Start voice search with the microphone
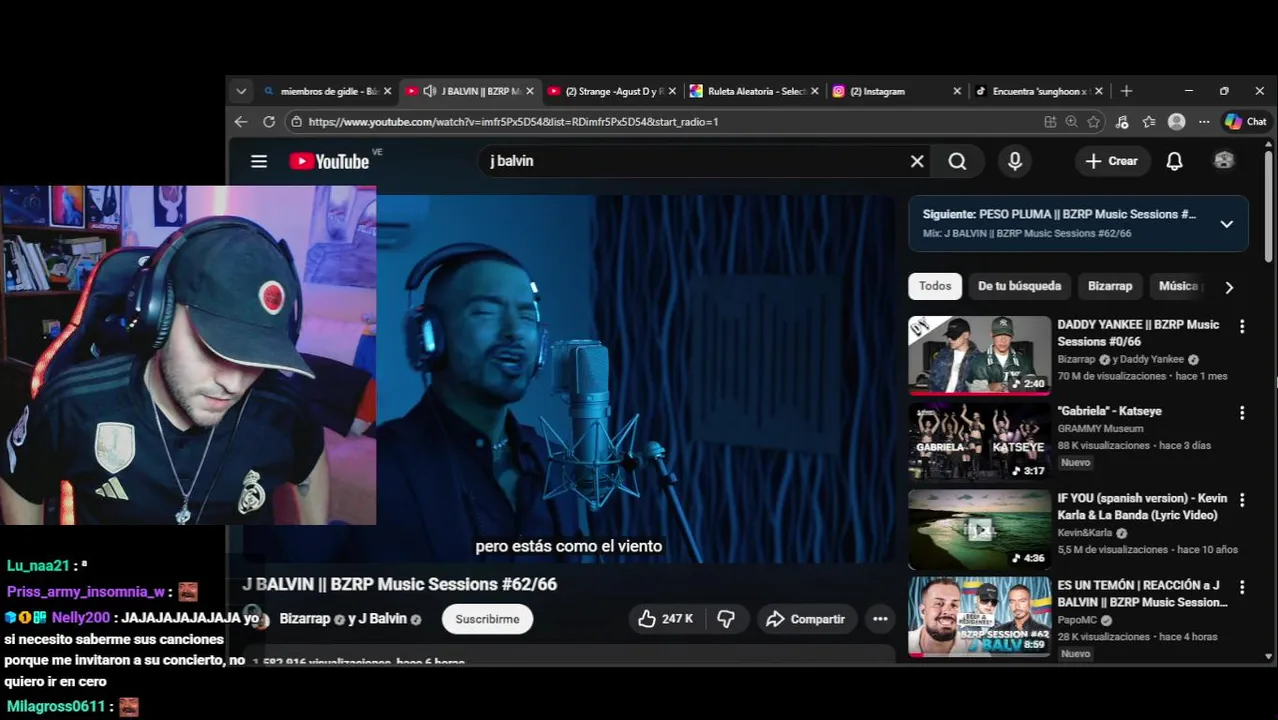 [1015, 161]
